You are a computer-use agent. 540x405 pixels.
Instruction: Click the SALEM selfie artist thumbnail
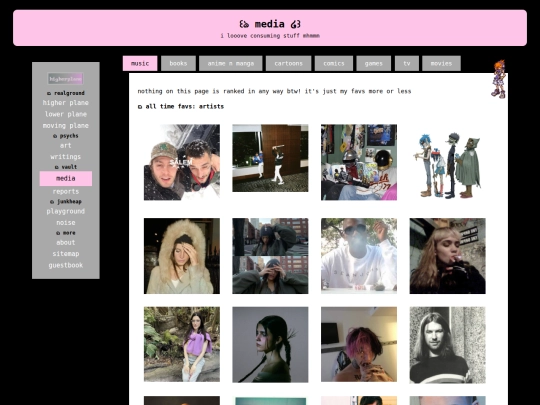pyautogui.click(x=181, y=162)
